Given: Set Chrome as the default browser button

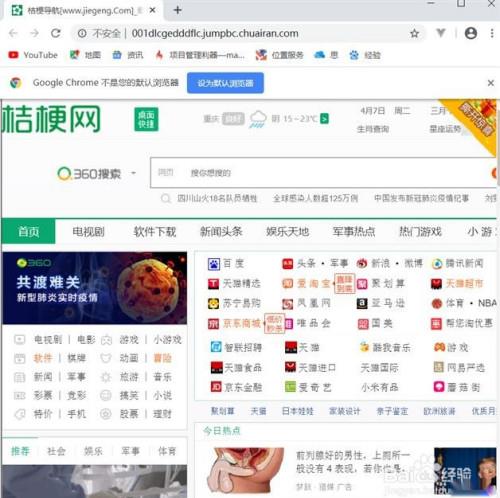Looking at the screenshot, I should click(225, 83).
